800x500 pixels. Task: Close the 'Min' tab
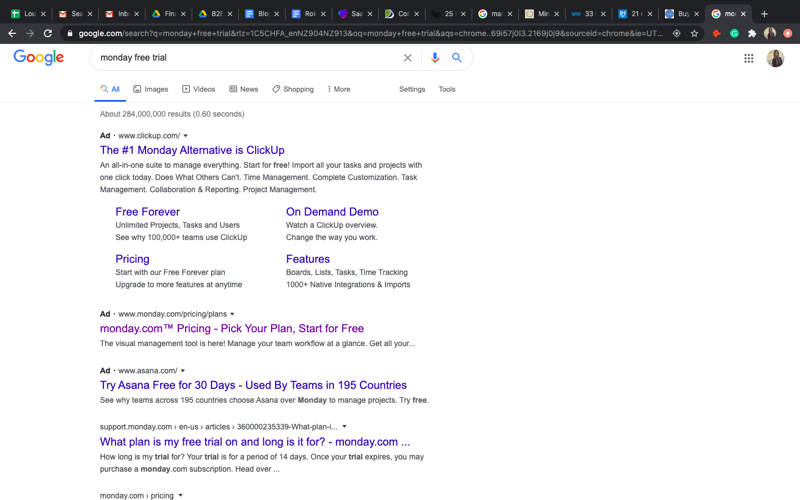556,14
